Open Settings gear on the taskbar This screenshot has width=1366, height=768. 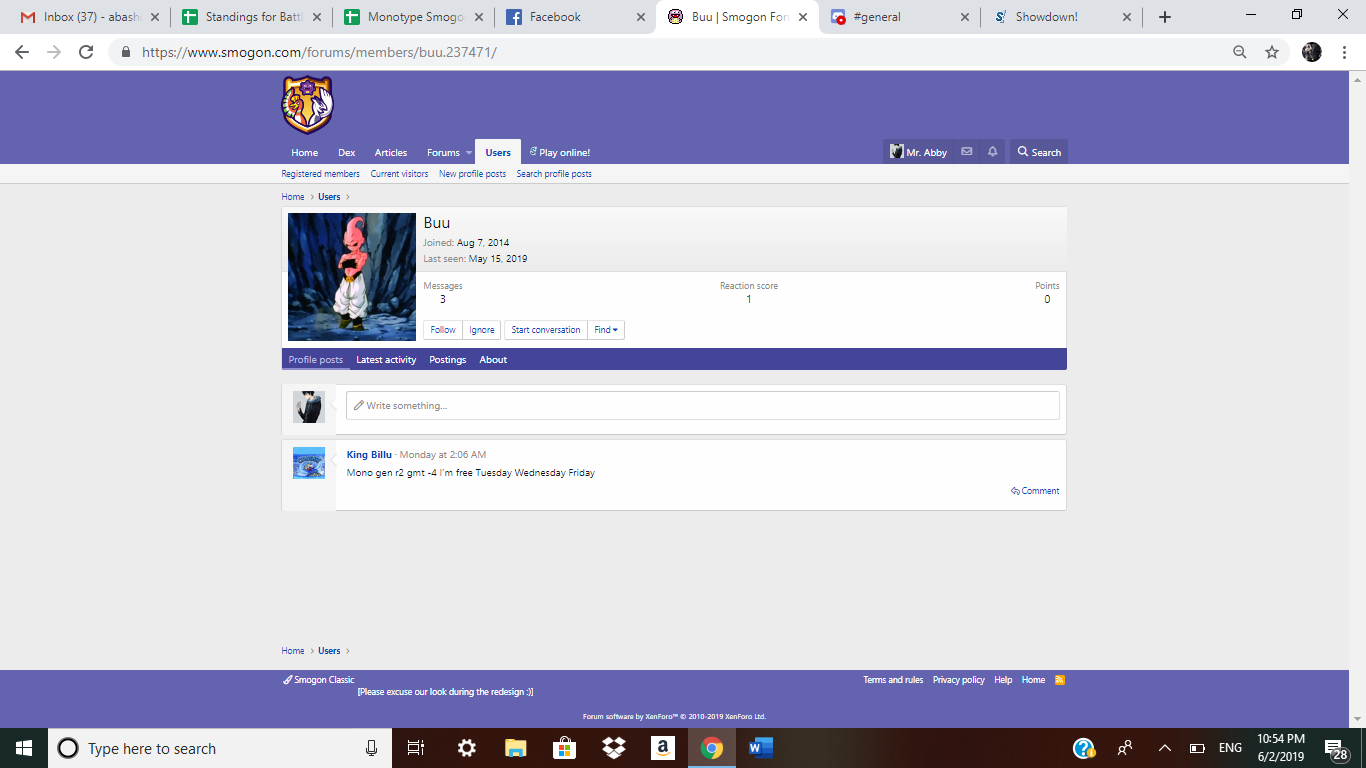click(466, 748)
